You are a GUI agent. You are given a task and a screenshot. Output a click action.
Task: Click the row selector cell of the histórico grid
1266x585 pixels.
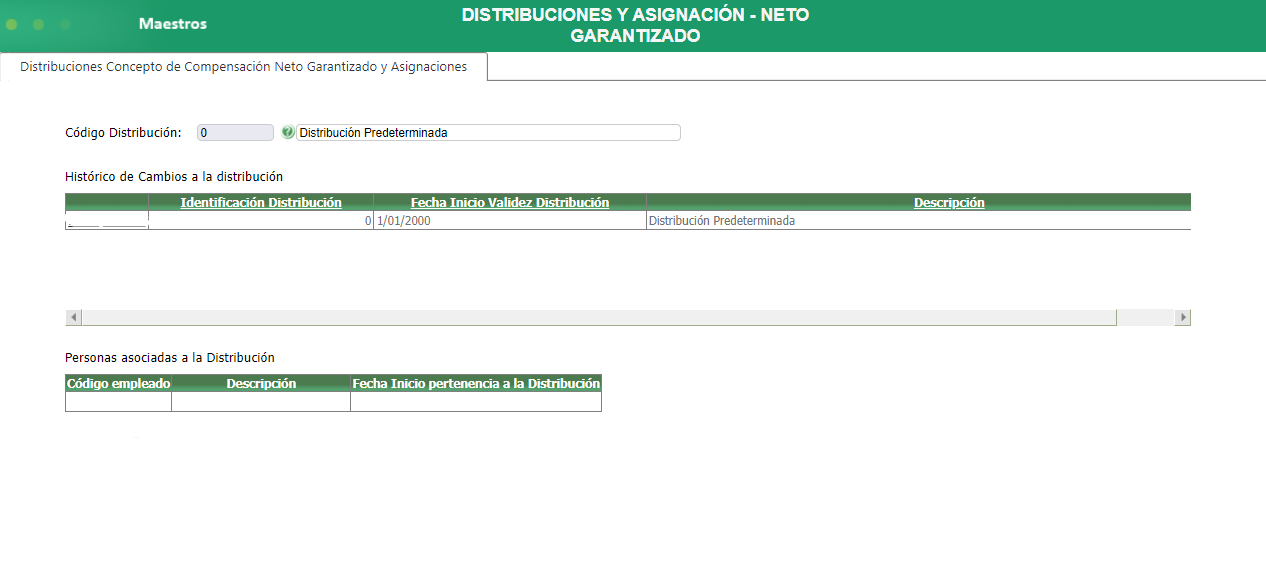[106, 220]
